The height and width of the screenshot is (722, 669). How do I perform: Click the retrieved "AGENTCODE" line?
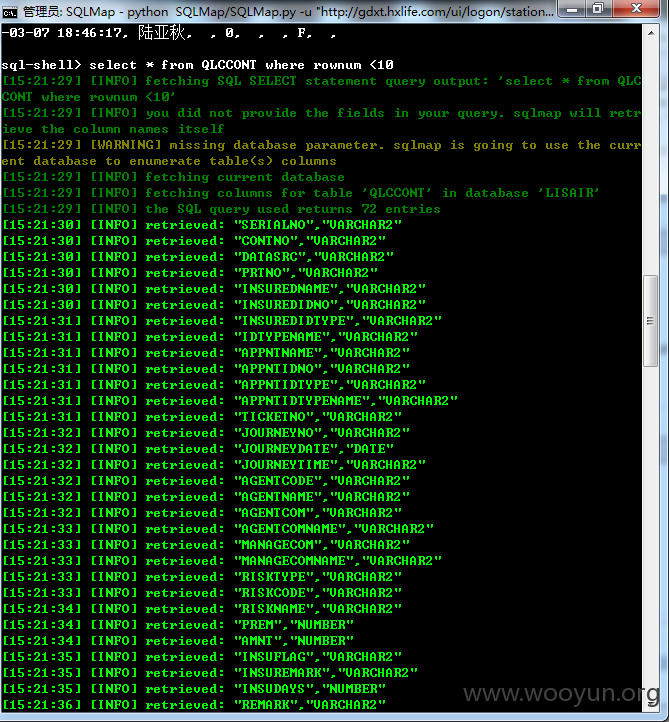(x=206, y=481)
